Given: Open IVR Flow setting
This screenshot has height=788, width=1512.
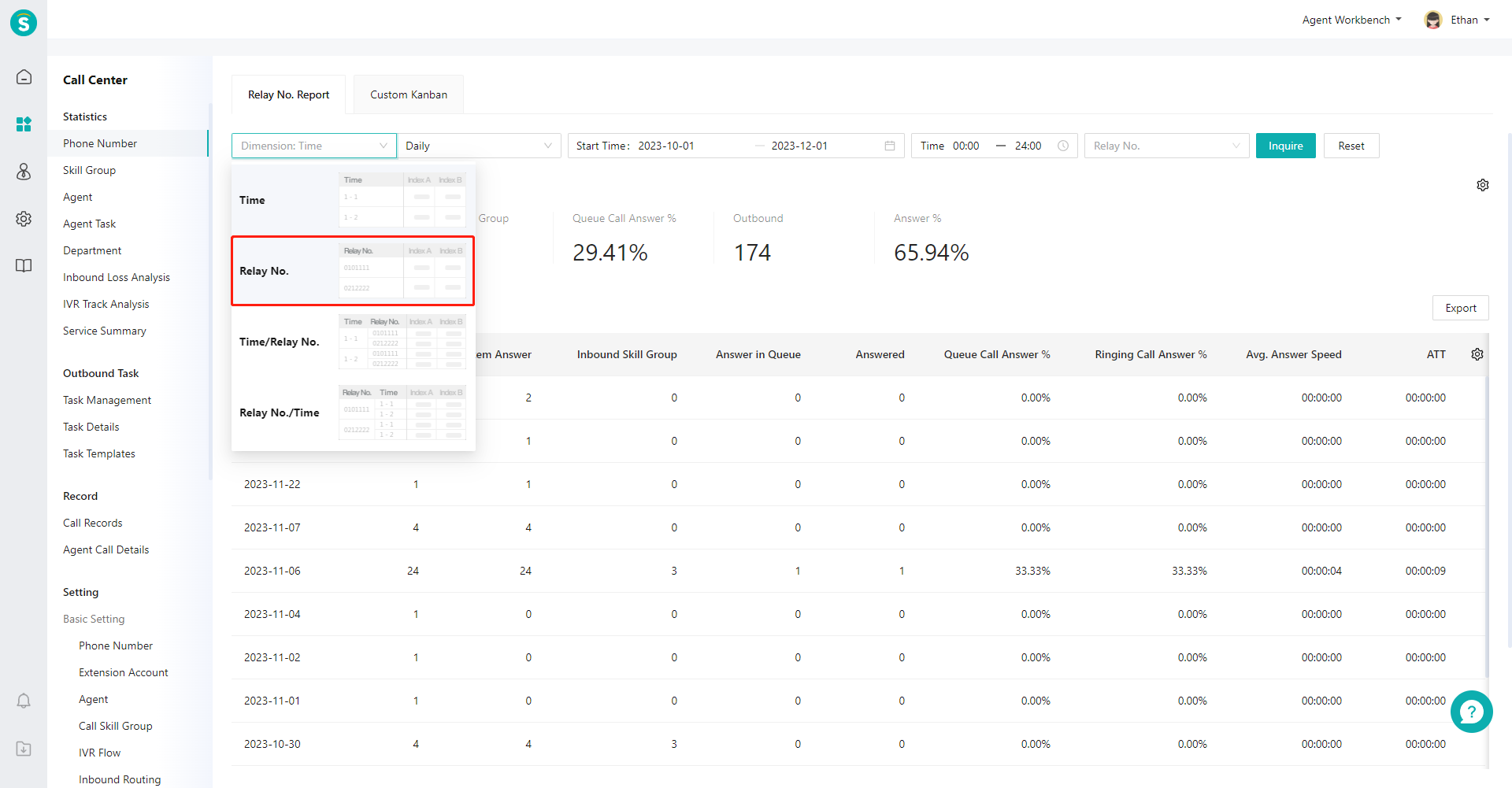Looking at the screenshot, I should 99,753.
